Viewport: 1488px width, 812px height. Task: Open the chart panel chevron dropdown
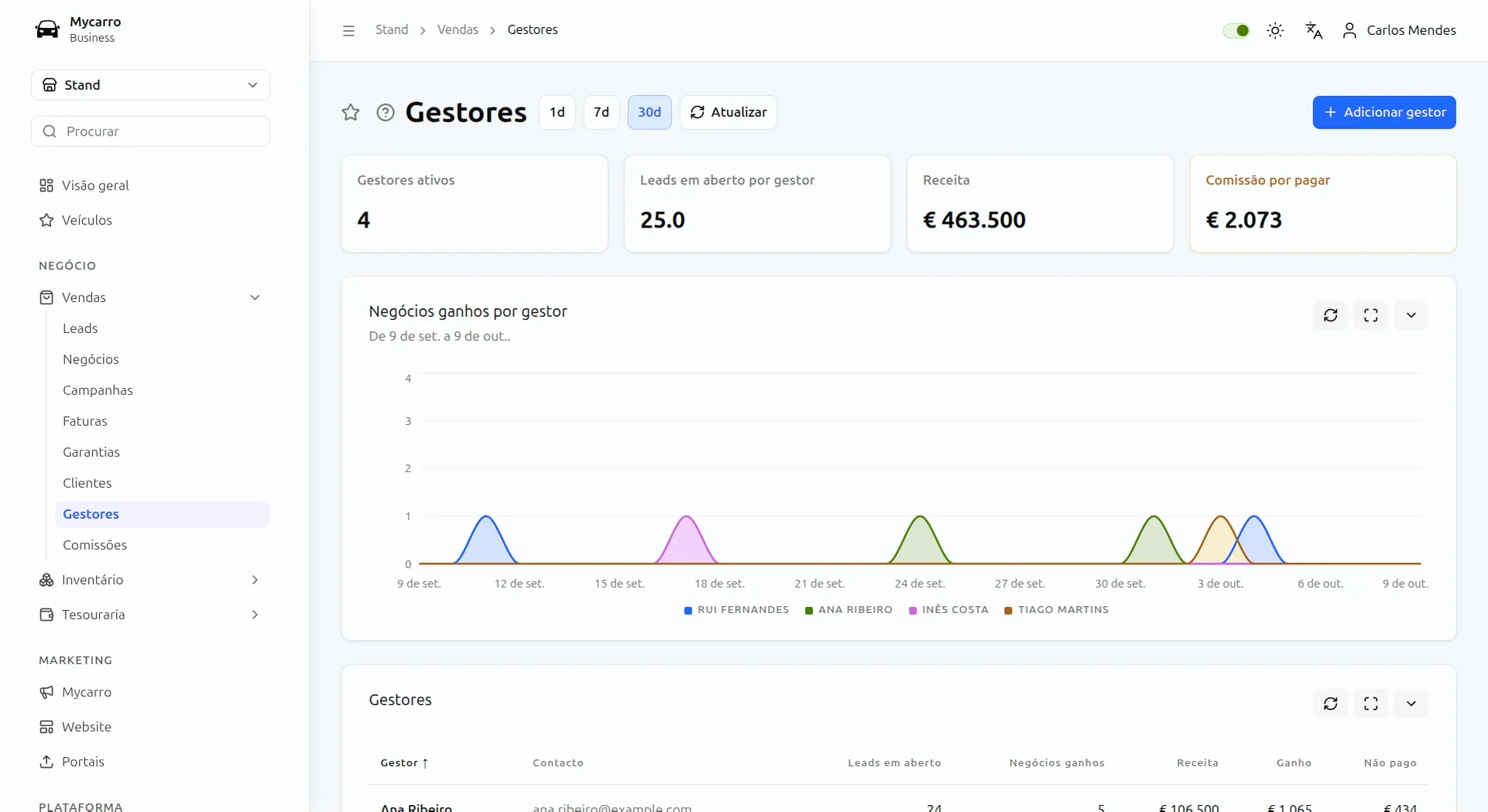(1411, 315)
